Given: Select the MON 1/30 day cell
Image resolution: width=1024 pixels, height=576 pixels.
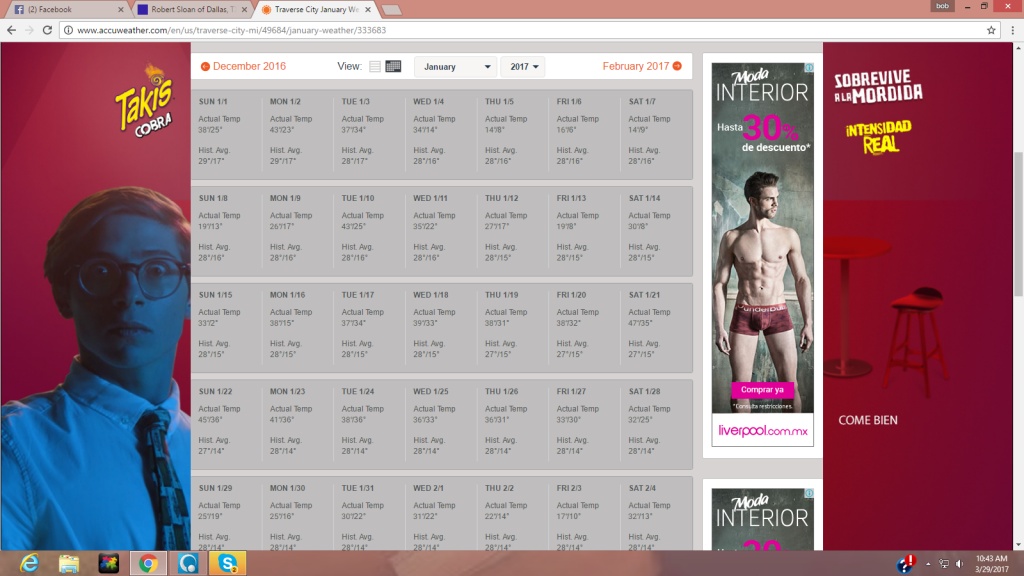Looking at the screenshot, I should coord(298,514).
